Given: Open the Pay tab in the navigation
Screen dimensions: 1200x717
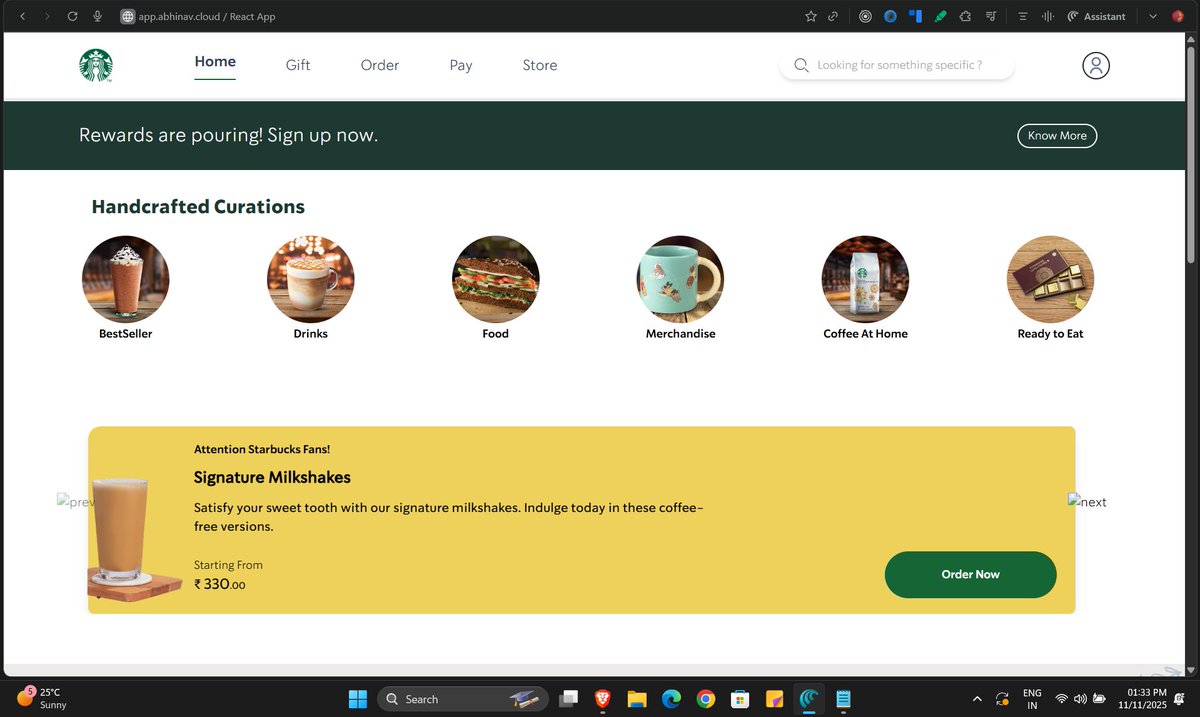Looking at the screenshot, I should click(x=461, y=65).
